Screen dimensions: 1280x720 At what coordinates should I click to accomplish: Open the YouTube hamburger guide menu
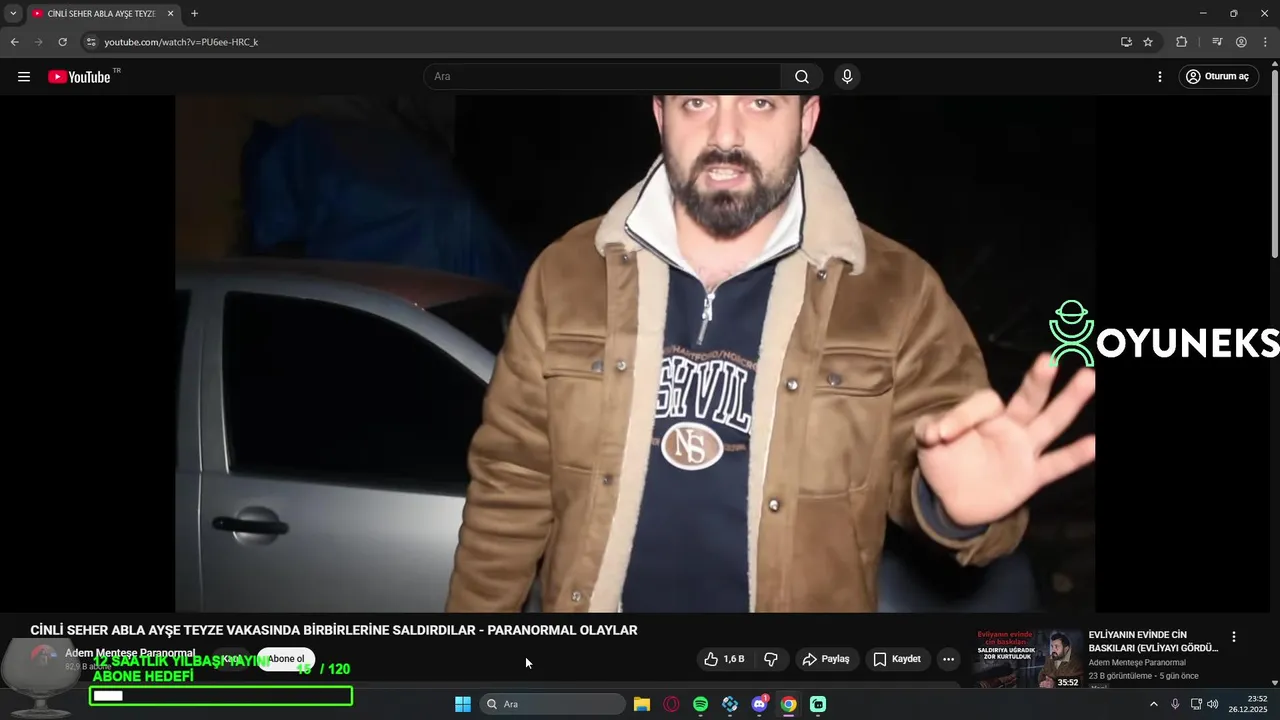24,77
